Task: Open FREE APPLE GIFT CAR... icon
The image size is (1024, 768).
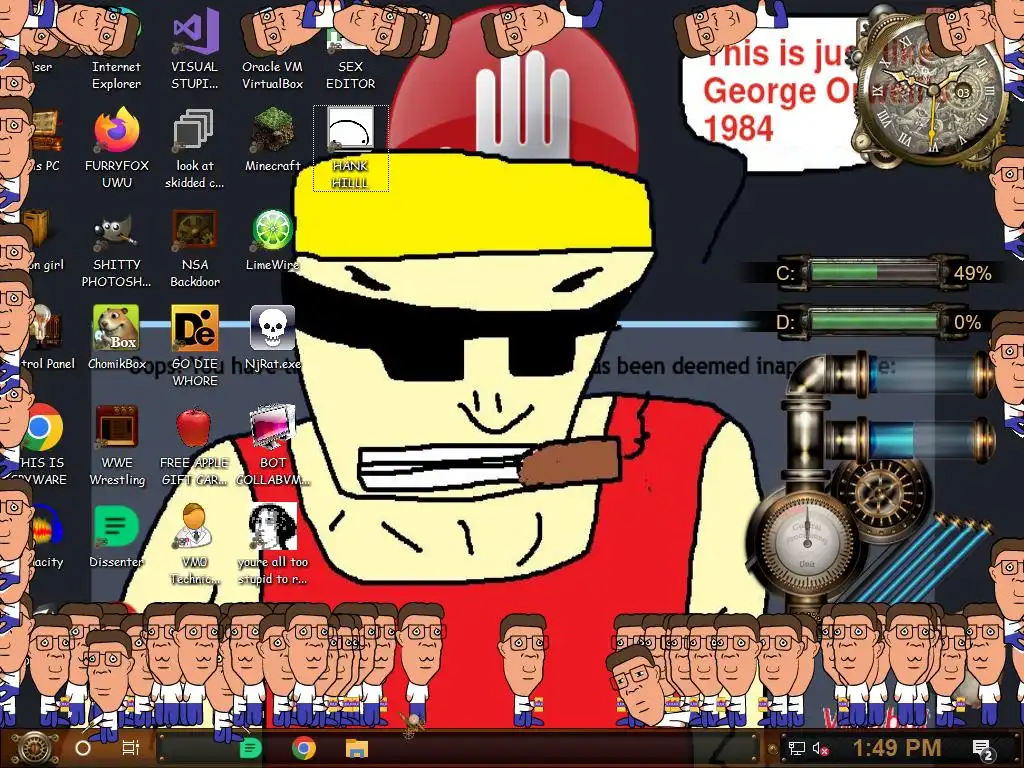Action: tap(194, 447)
